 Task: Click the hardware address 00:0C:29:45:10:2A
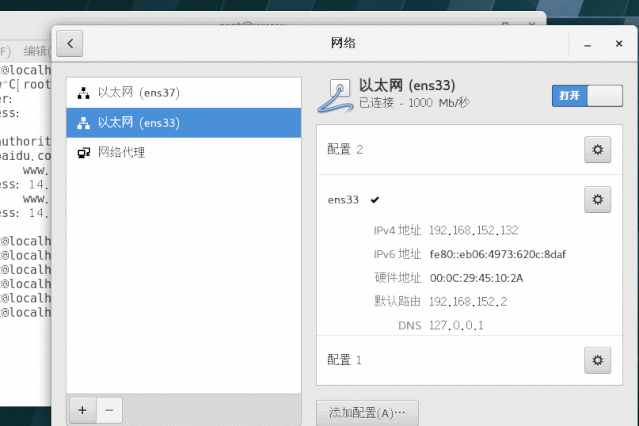click(476, 278)
